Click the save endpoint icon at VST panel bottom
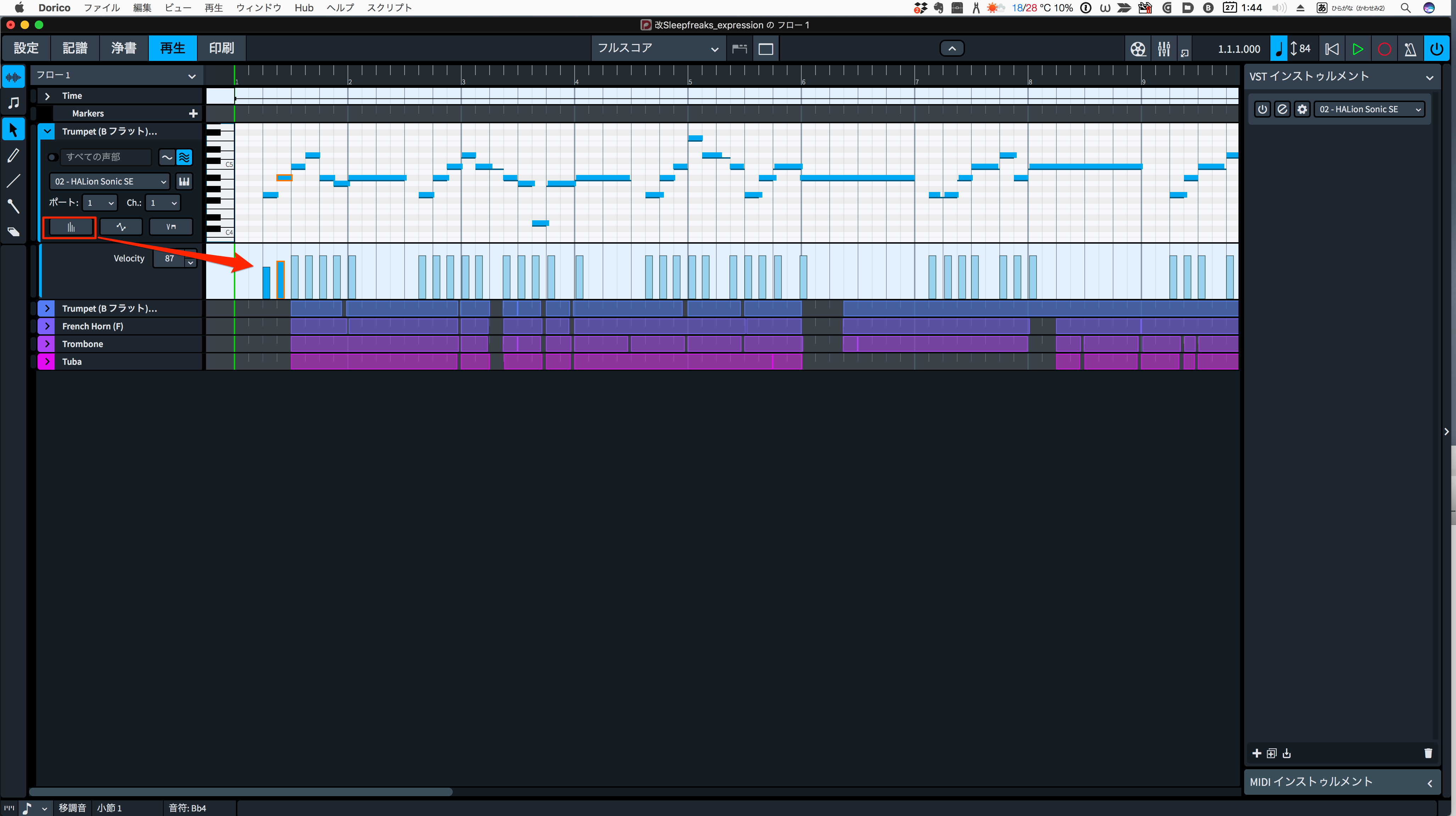This screenshot has width=1456, height=816. [1286, 753]
